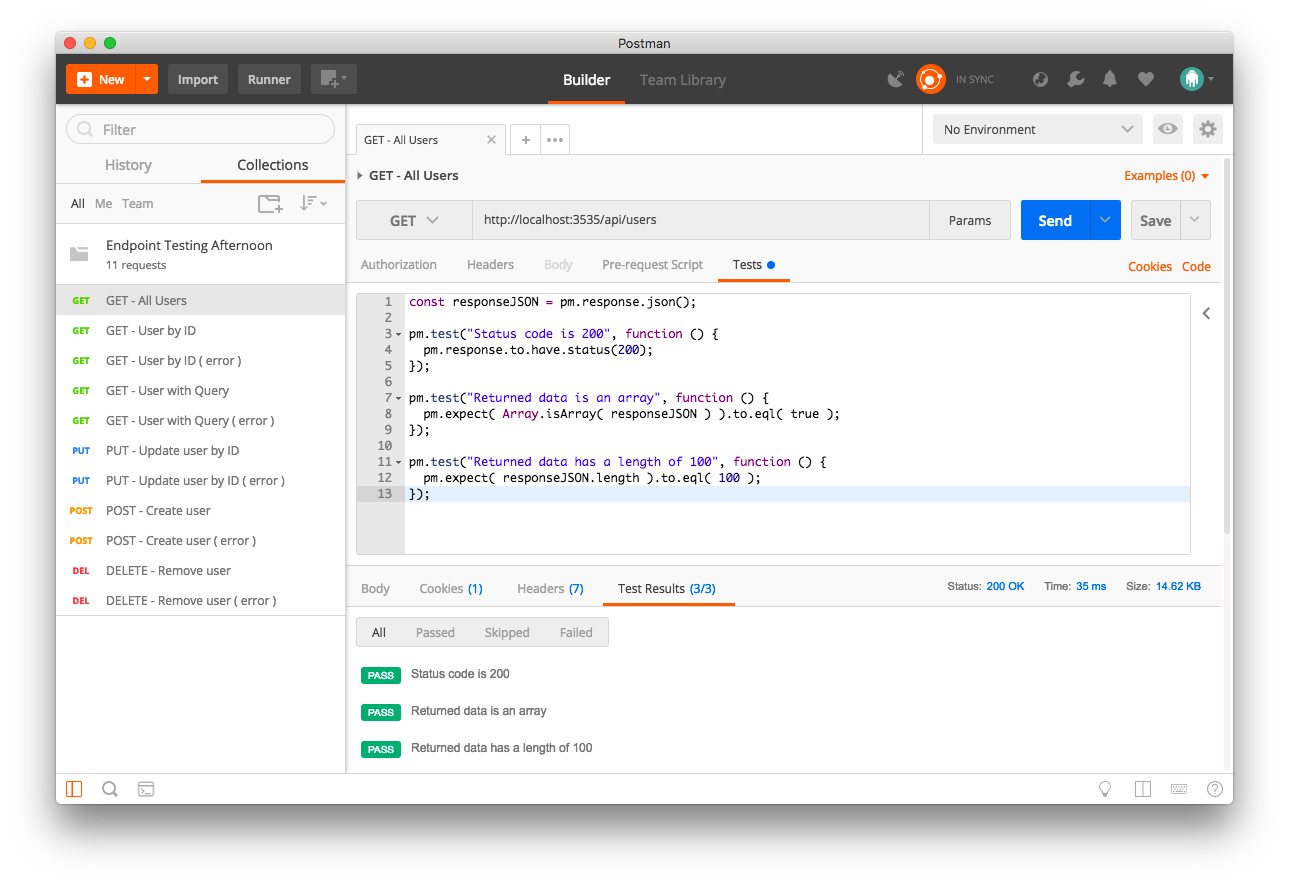Open the HTTP method GET dropdown
Viewport: 1289px width, 884px height.
(414, 220)
